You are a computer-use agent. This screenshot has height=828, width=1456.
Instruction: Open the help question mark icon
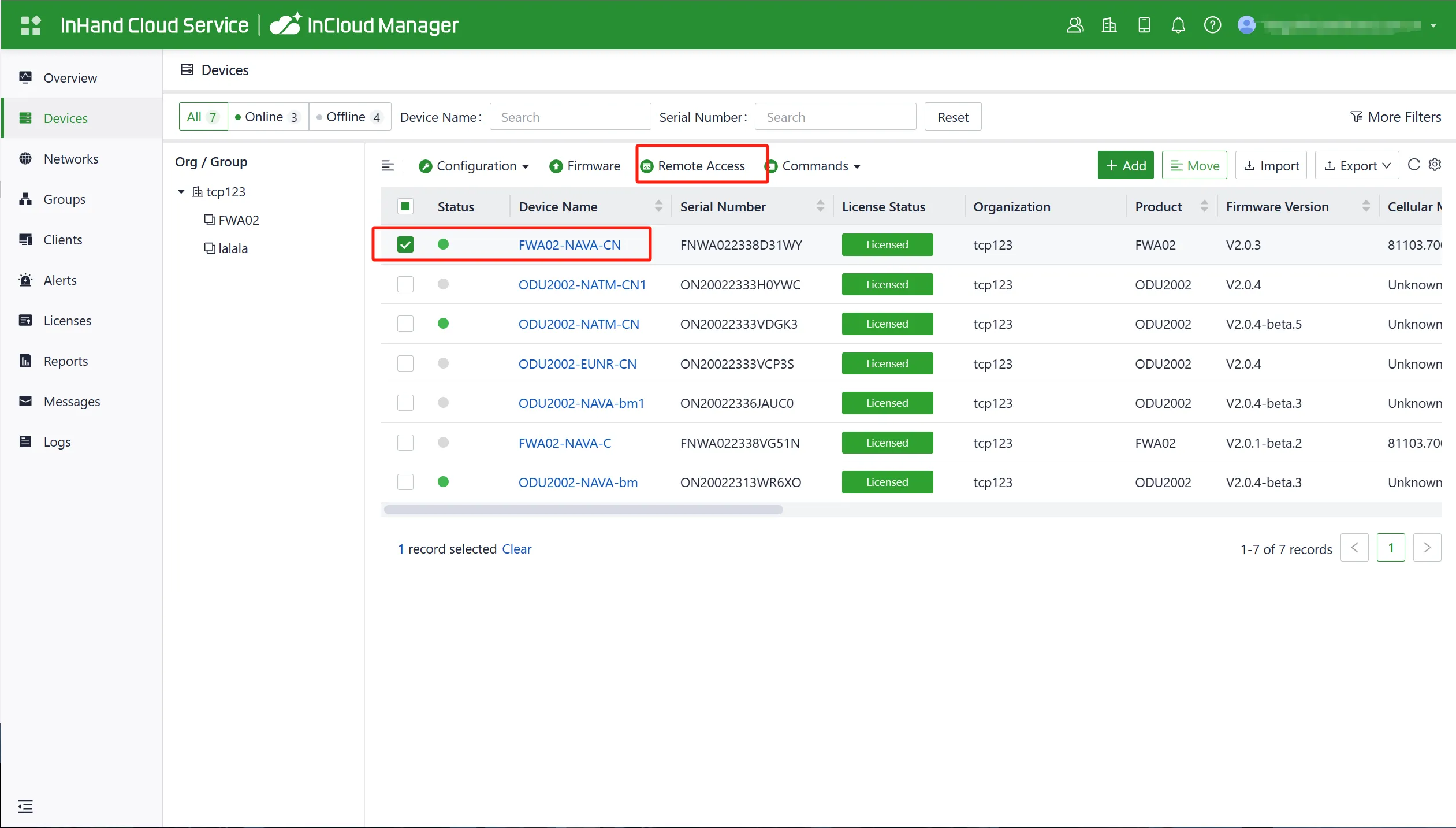(1212, 25)
